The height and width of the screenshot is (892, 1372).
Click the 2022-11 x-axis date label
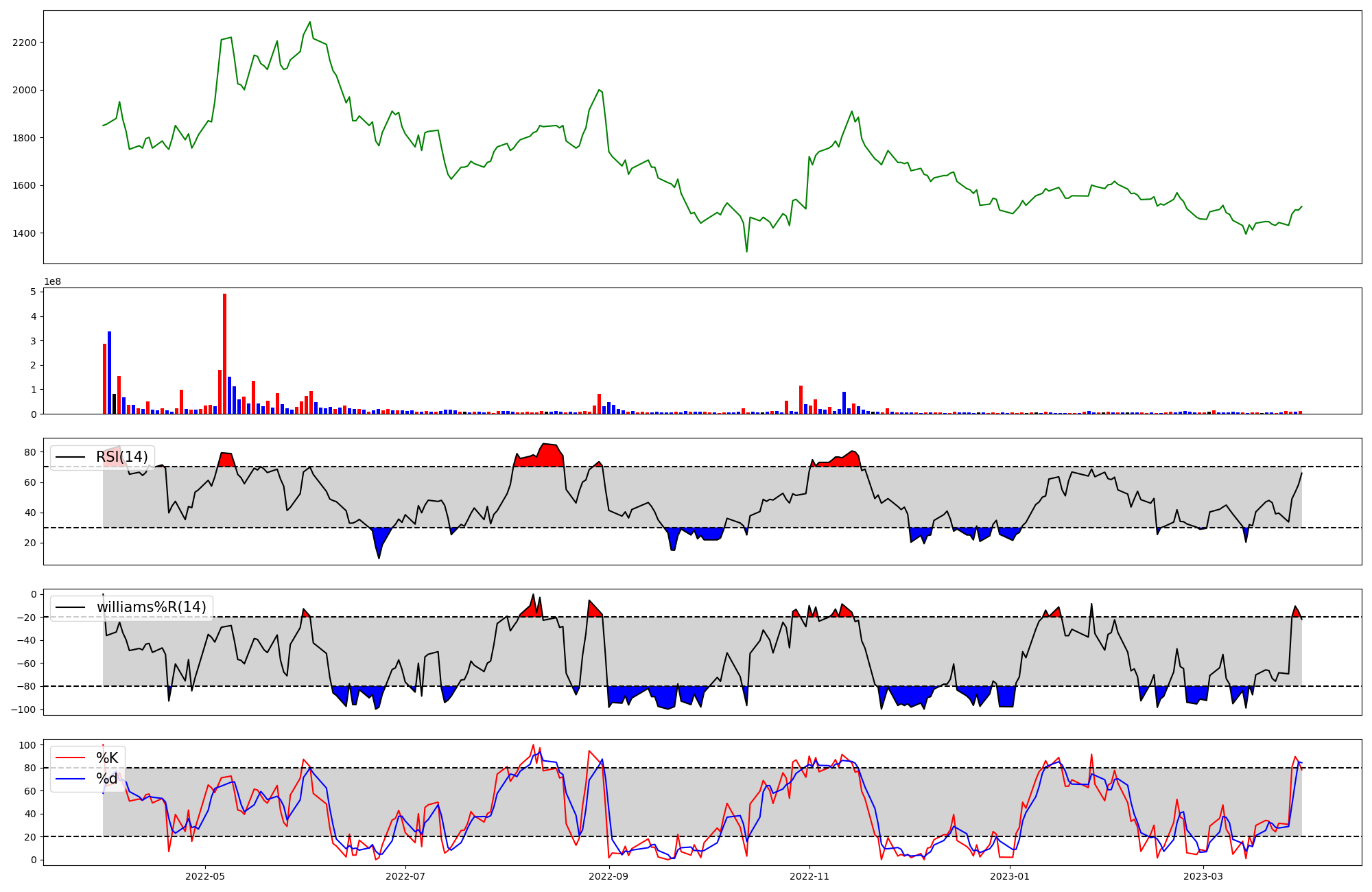tap(809, 876)
